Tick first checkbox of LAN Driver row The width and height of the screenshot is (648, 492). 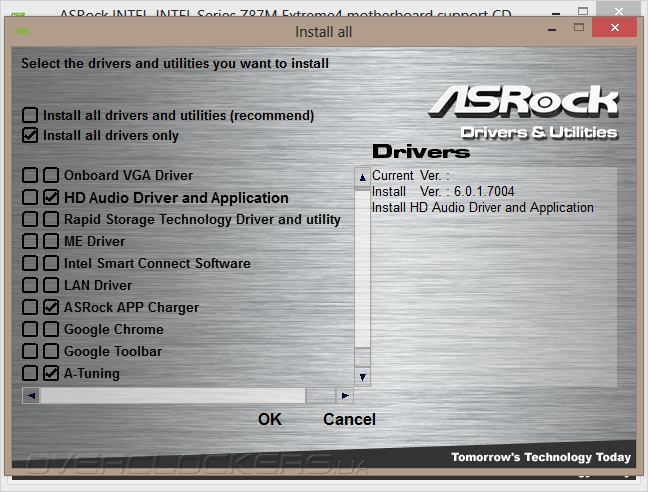[30, 285]
